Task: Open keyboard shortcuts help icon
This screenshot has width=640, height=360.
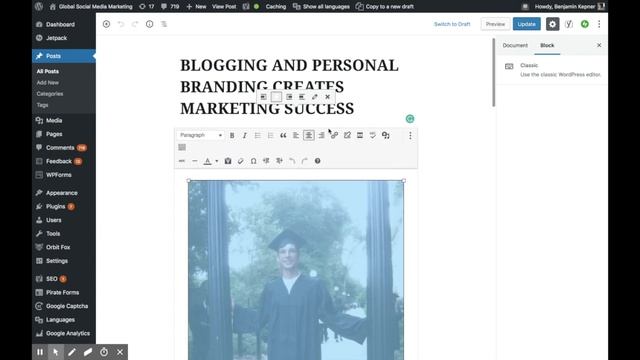Action: 318,161
